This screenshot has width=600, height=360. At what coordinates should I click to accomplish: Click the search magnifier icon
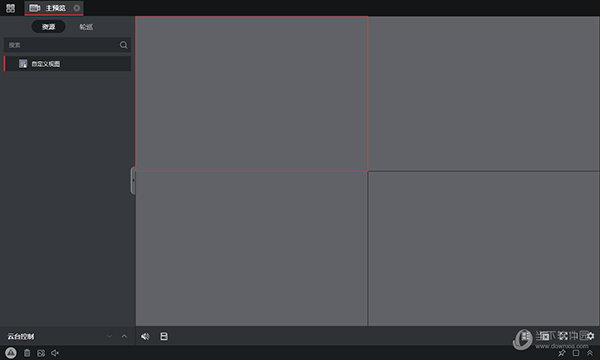(x=123, y=45)
